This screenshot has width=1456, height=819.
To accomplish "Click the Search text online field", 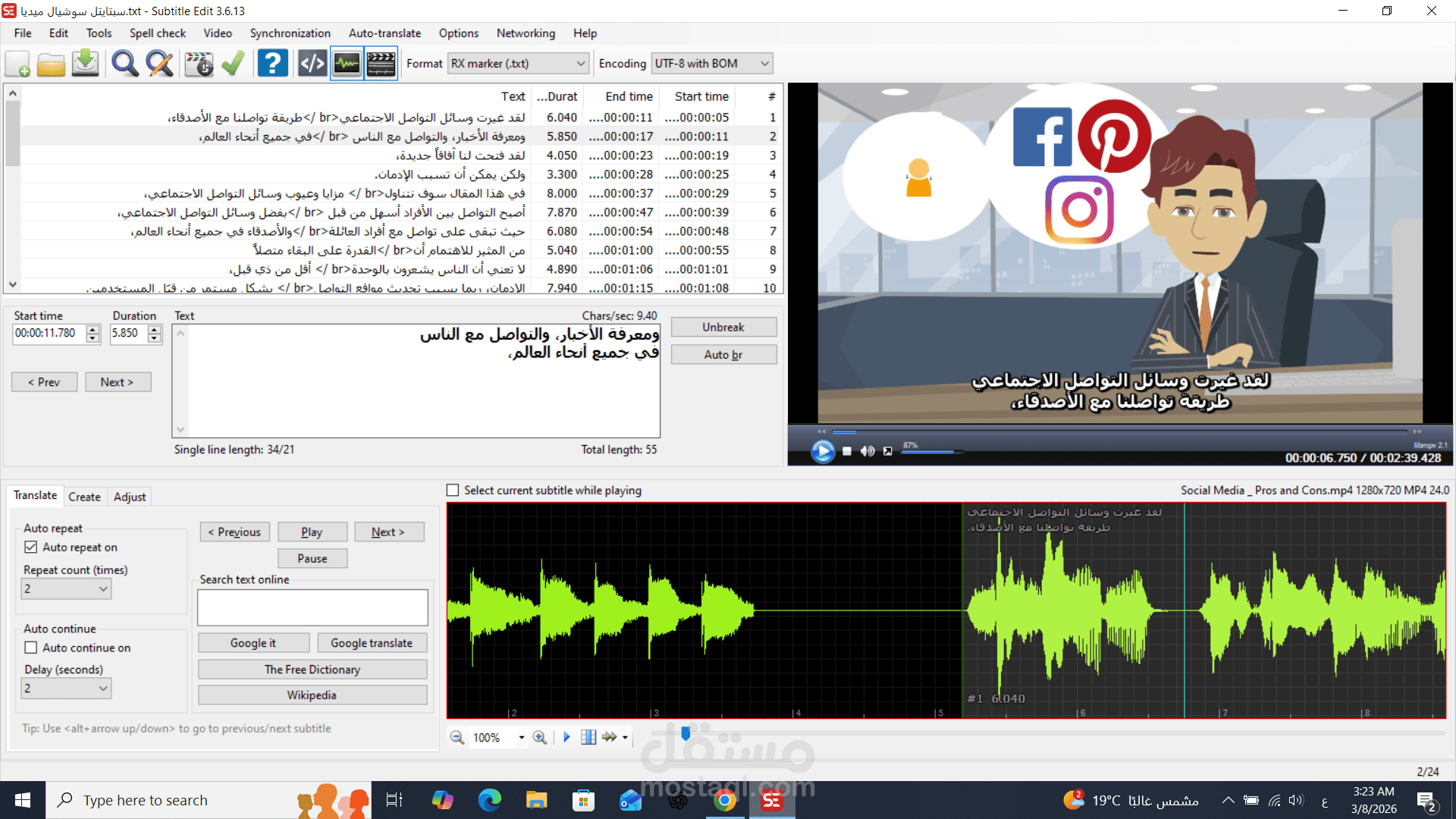I will point(312,607).
